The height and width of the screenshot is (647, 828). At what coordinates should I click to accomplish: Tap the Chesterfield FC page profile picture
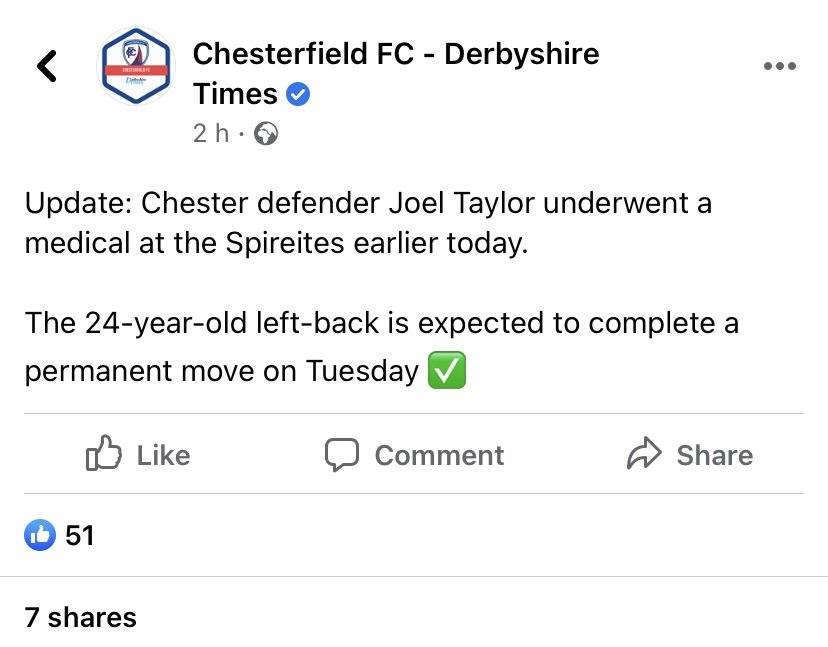(x=136, y=66)
